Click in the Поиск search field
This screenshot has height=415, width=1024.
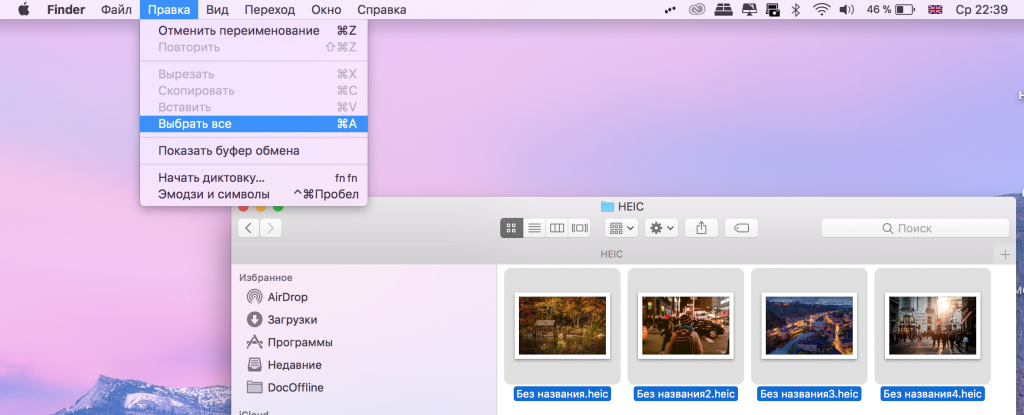click(x=914, y=228)
